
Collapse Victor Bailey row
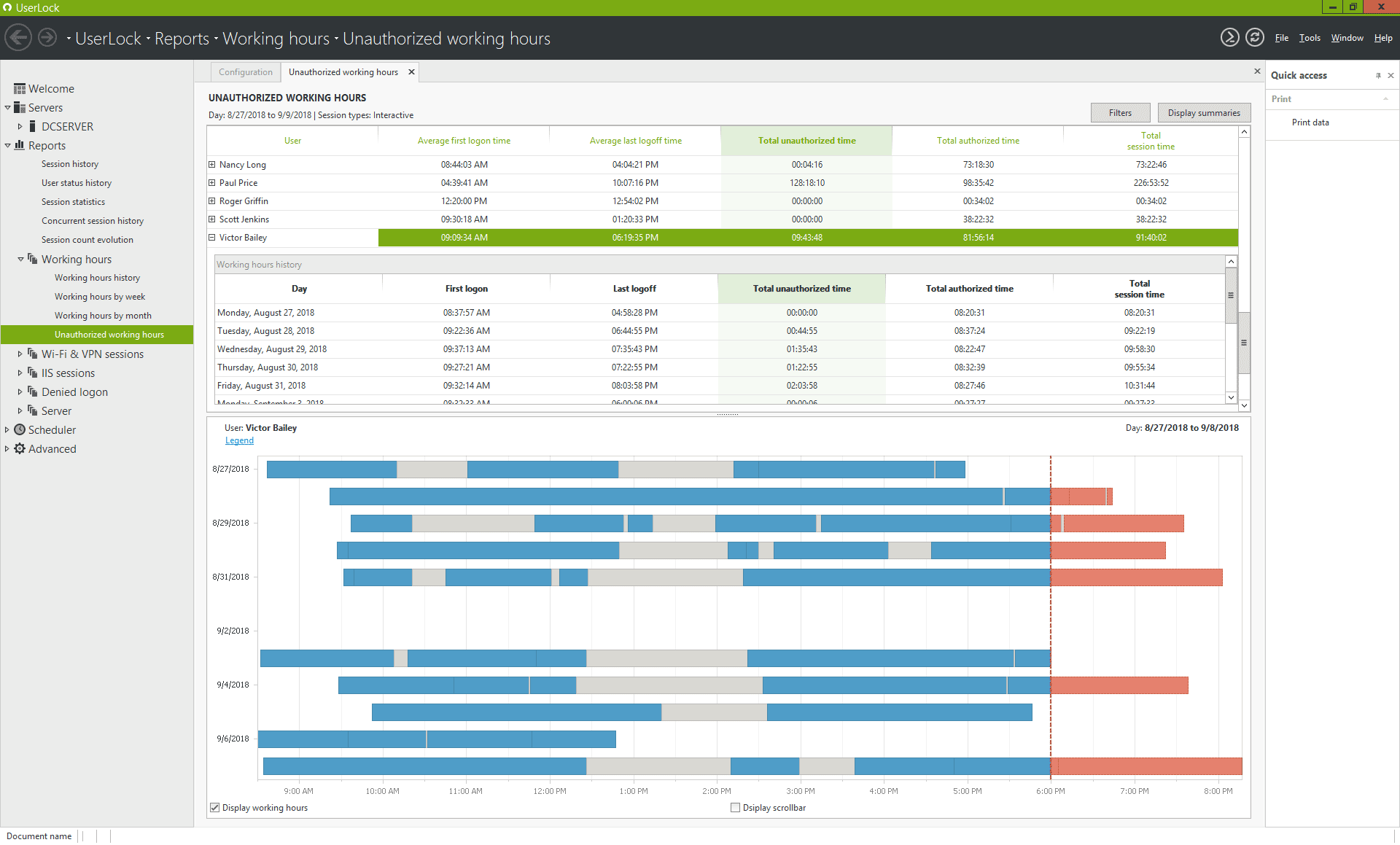pos(212,238)
